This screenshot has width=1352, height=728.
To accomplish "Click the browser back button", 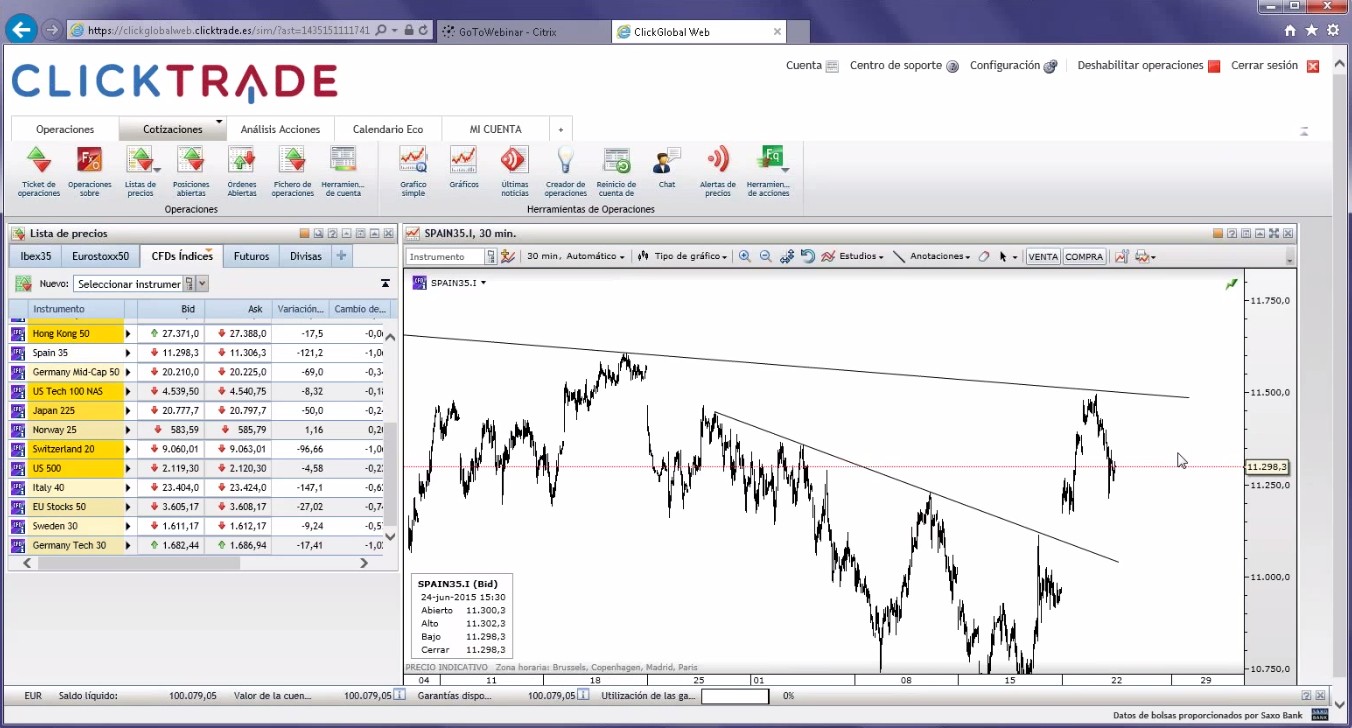I will point(20,29).
